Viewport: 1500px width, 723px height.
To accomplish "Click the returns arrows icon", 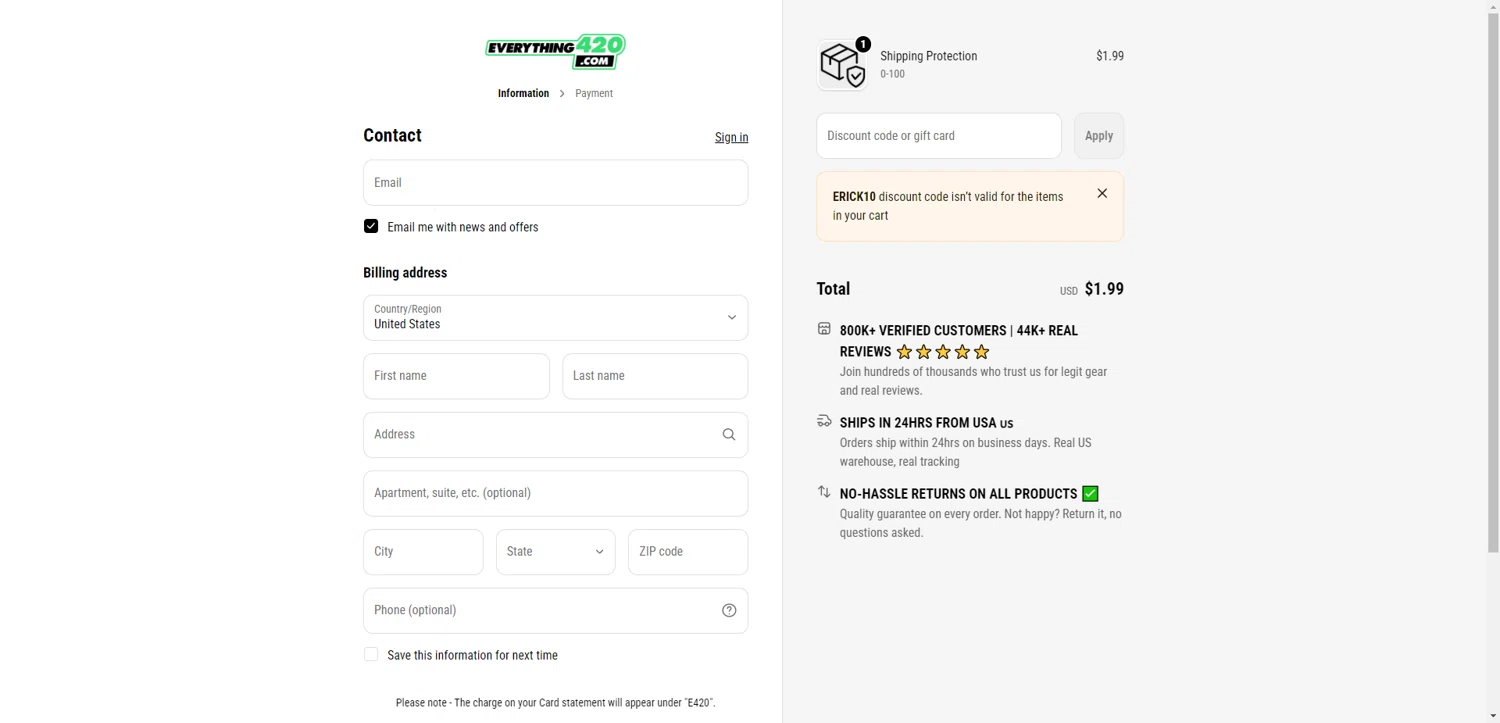I will coord(824,491).
